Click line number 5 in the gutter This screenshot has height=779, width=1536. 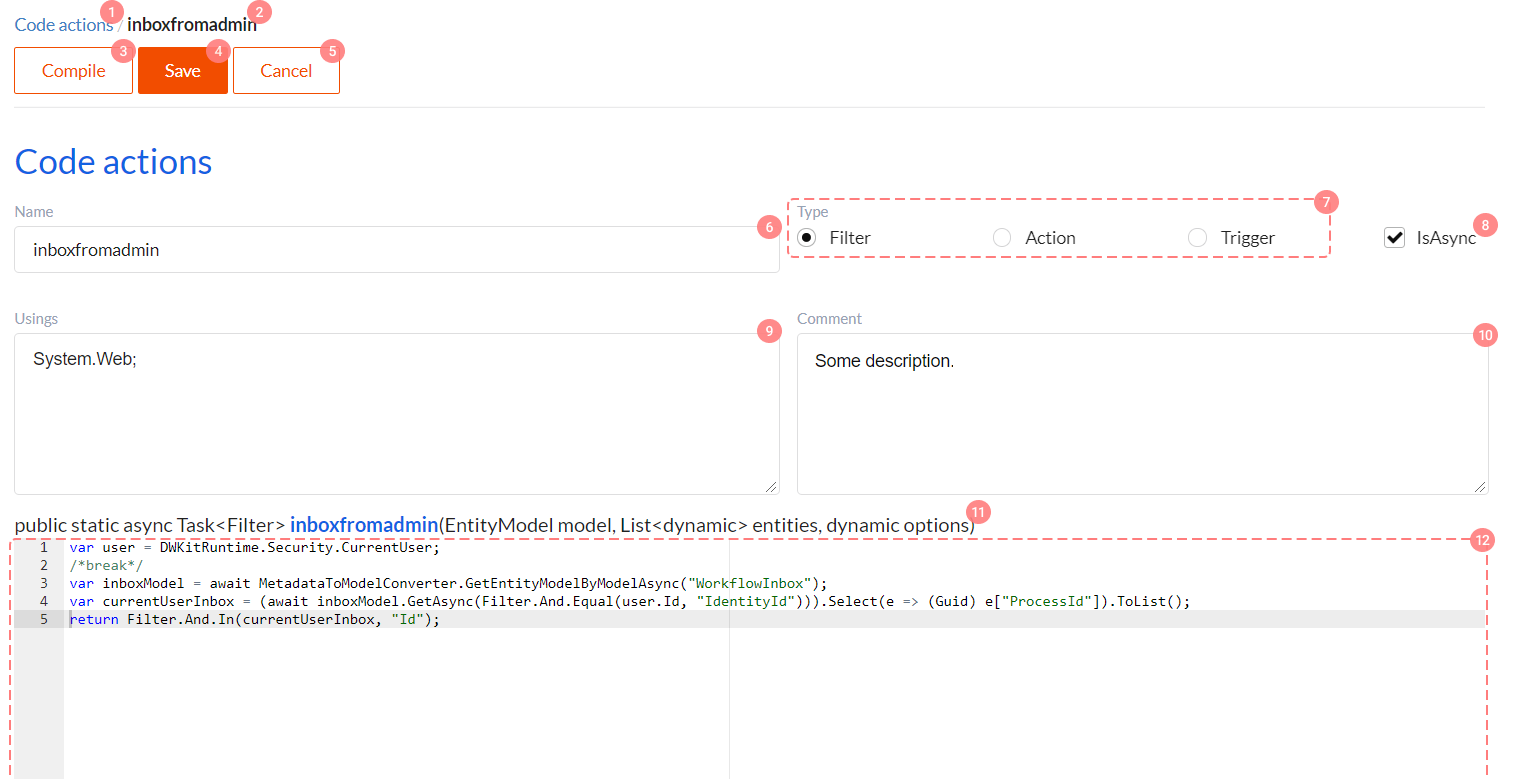[x=44, y=620]
